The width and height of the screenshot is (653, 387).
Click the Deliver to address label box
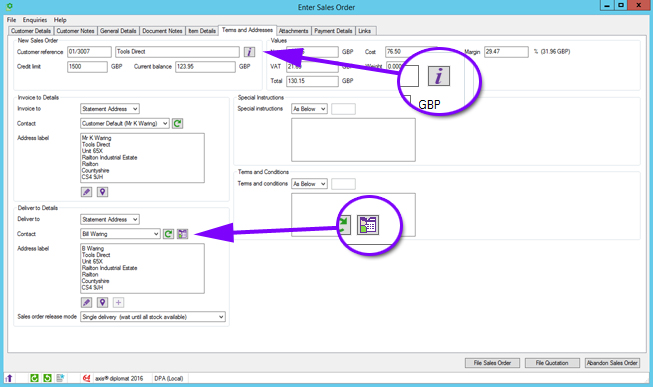tap(142, 268)
